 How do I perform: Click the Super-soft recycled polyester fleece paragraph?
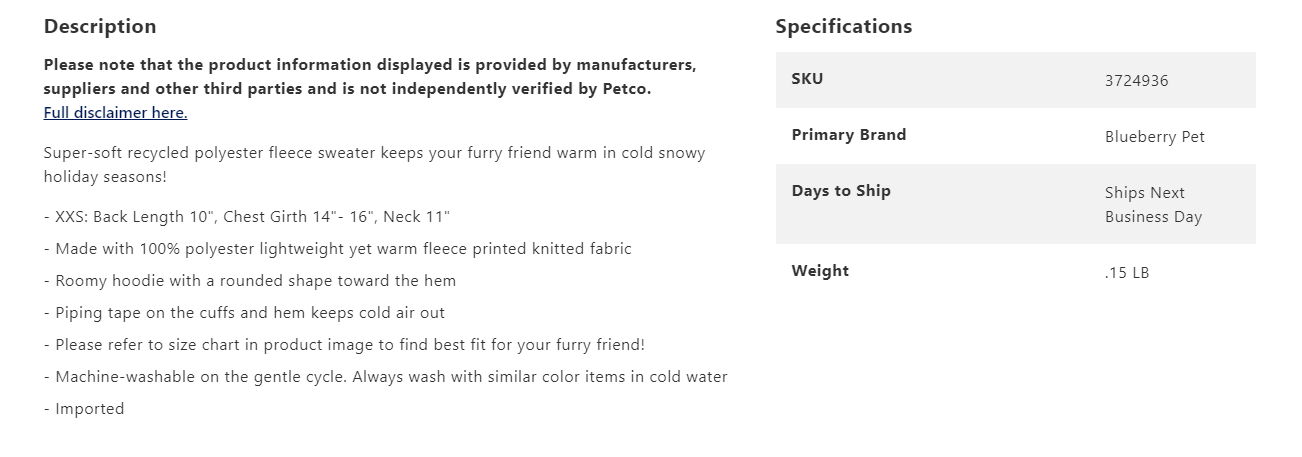point(374,165)
